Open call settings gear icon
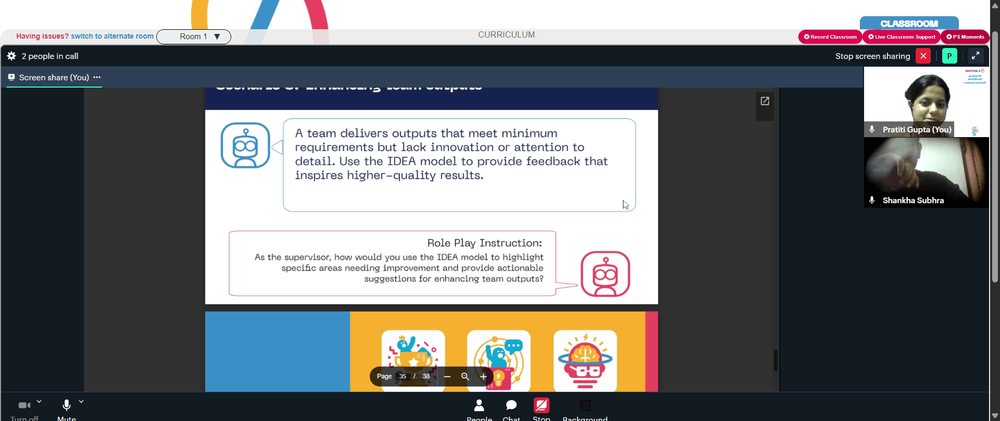This screenshot has width=1000, height=421. point(11,56)
